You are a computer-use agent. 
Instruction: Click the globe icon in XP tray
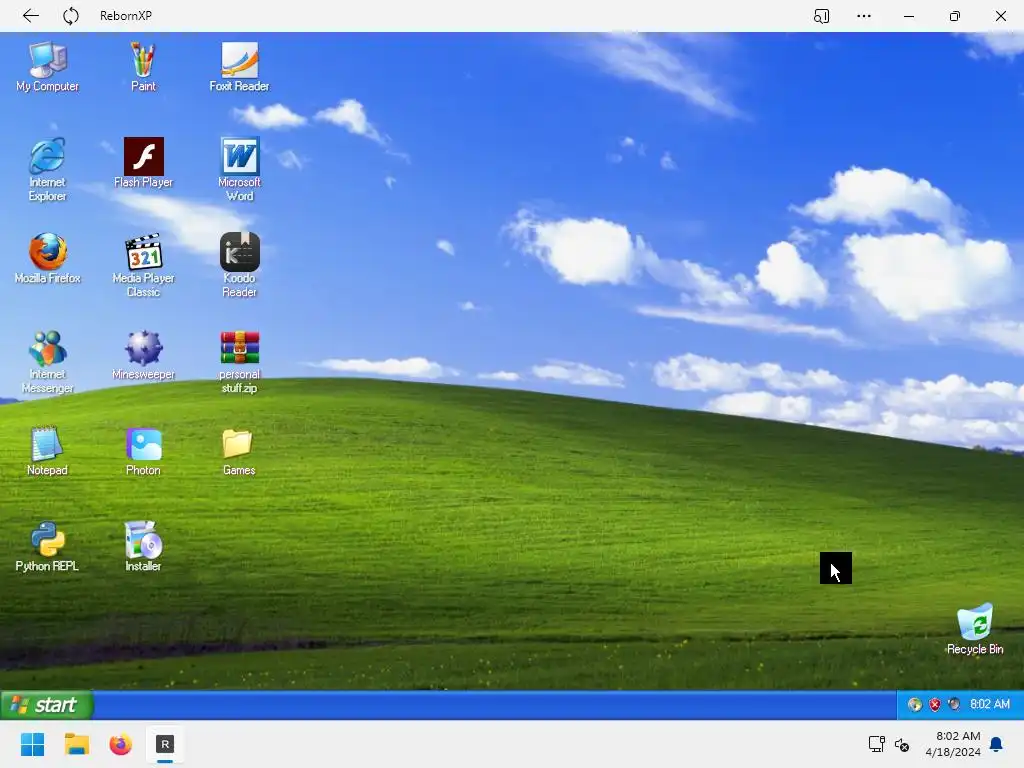point(914,705)
